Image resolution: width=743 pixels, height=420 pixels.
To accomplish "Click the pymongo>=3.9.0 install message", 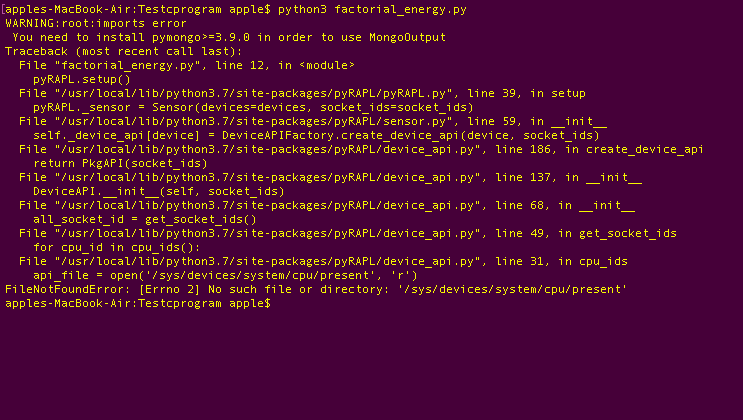I will click(229, 37).
